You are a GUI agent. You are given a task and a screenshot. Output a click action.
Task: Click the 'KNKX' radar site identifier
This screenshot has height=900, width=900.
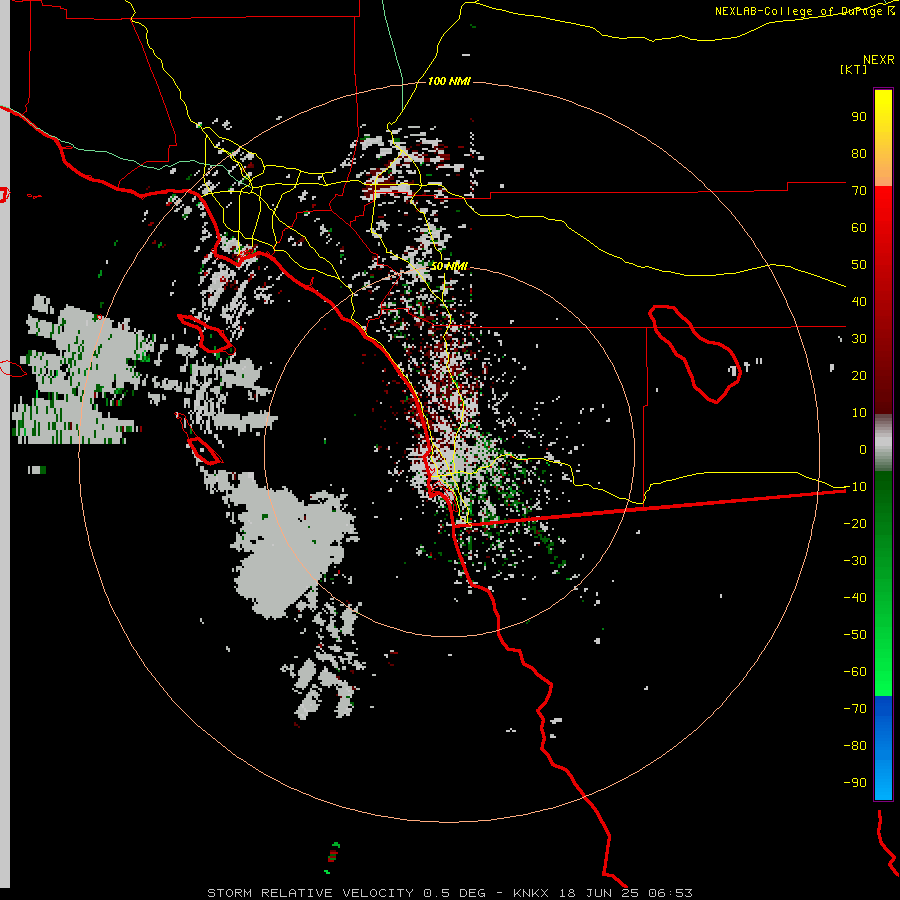(531, 893)
